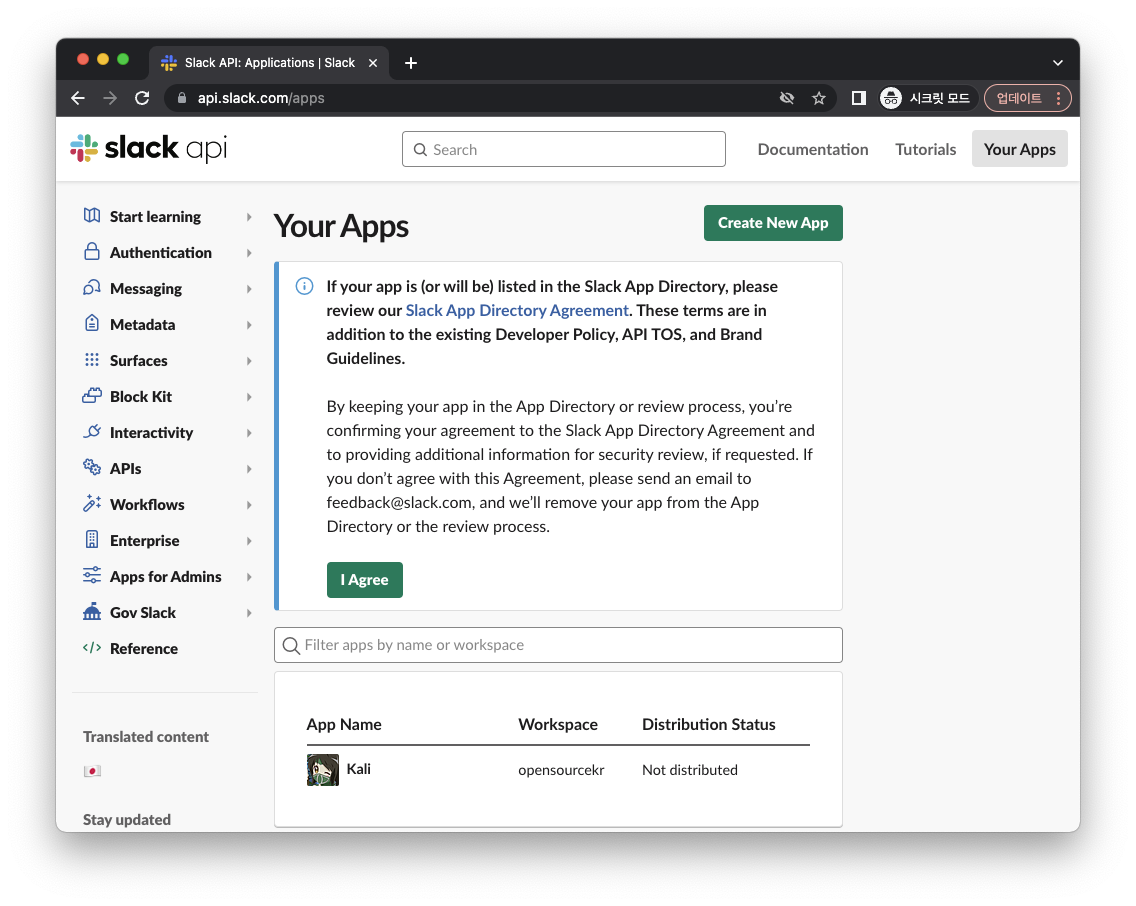Click the Authentication lock icon
Viewport: 1136px width, 906px height.
coord(92,251)
